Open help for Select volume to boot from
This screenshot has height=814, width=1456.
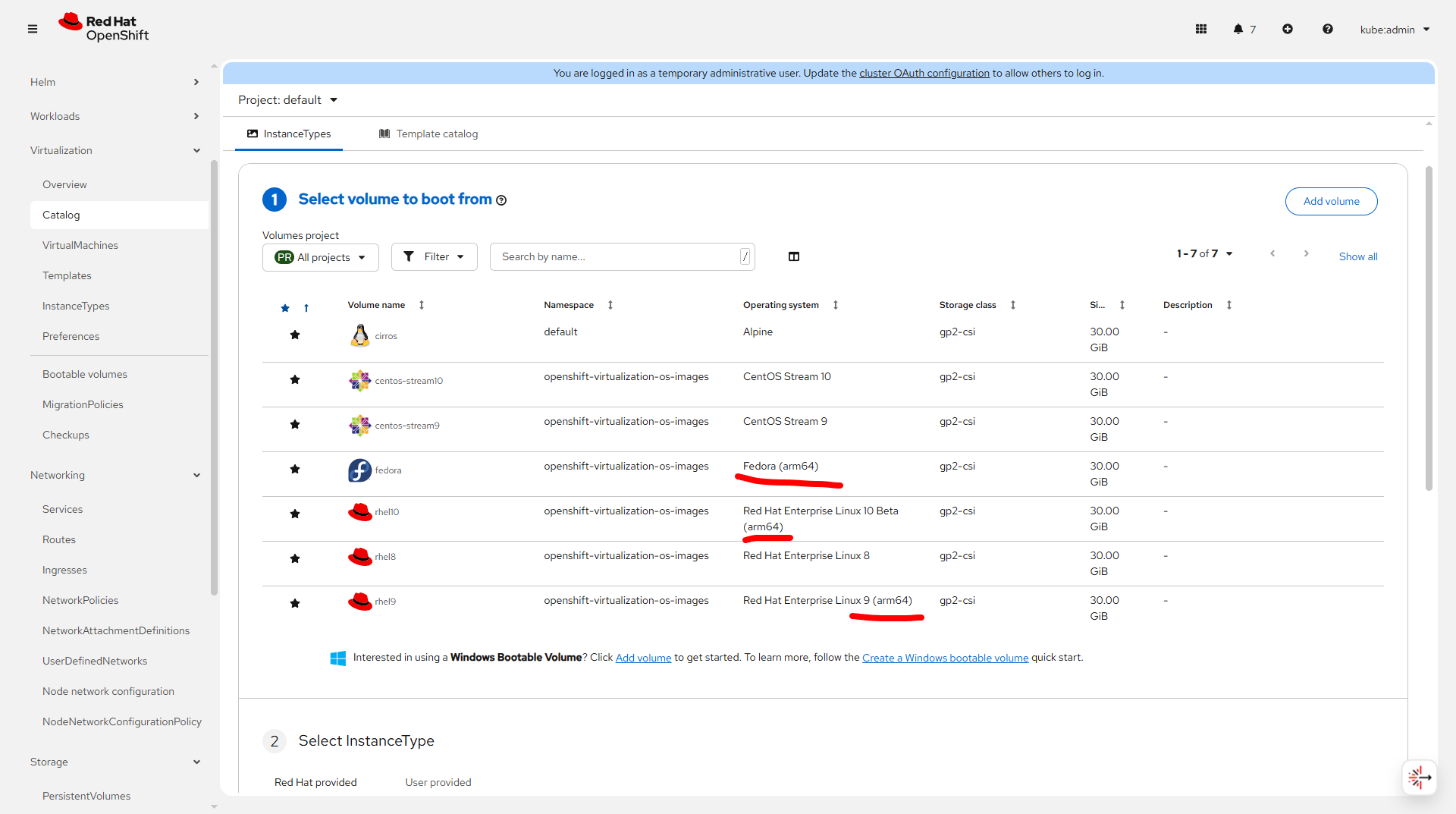coord(501,200)
